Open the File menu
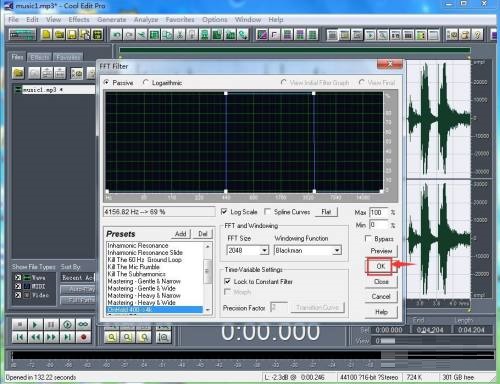 [x=13, y=20]
